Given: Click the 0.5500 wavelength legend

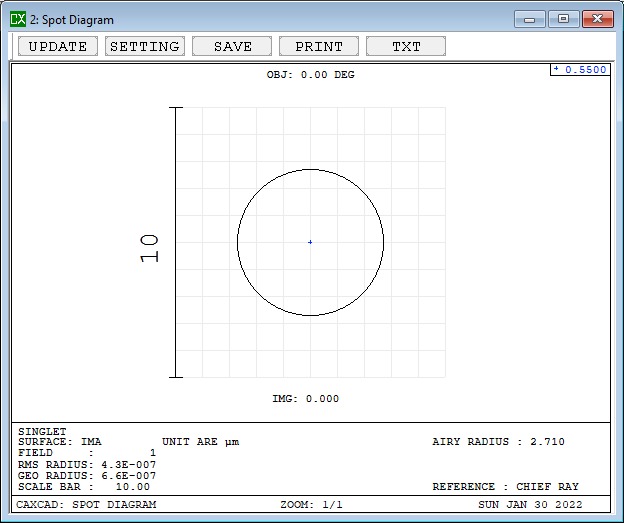Looking at the screenshot, I should (580, 70).
